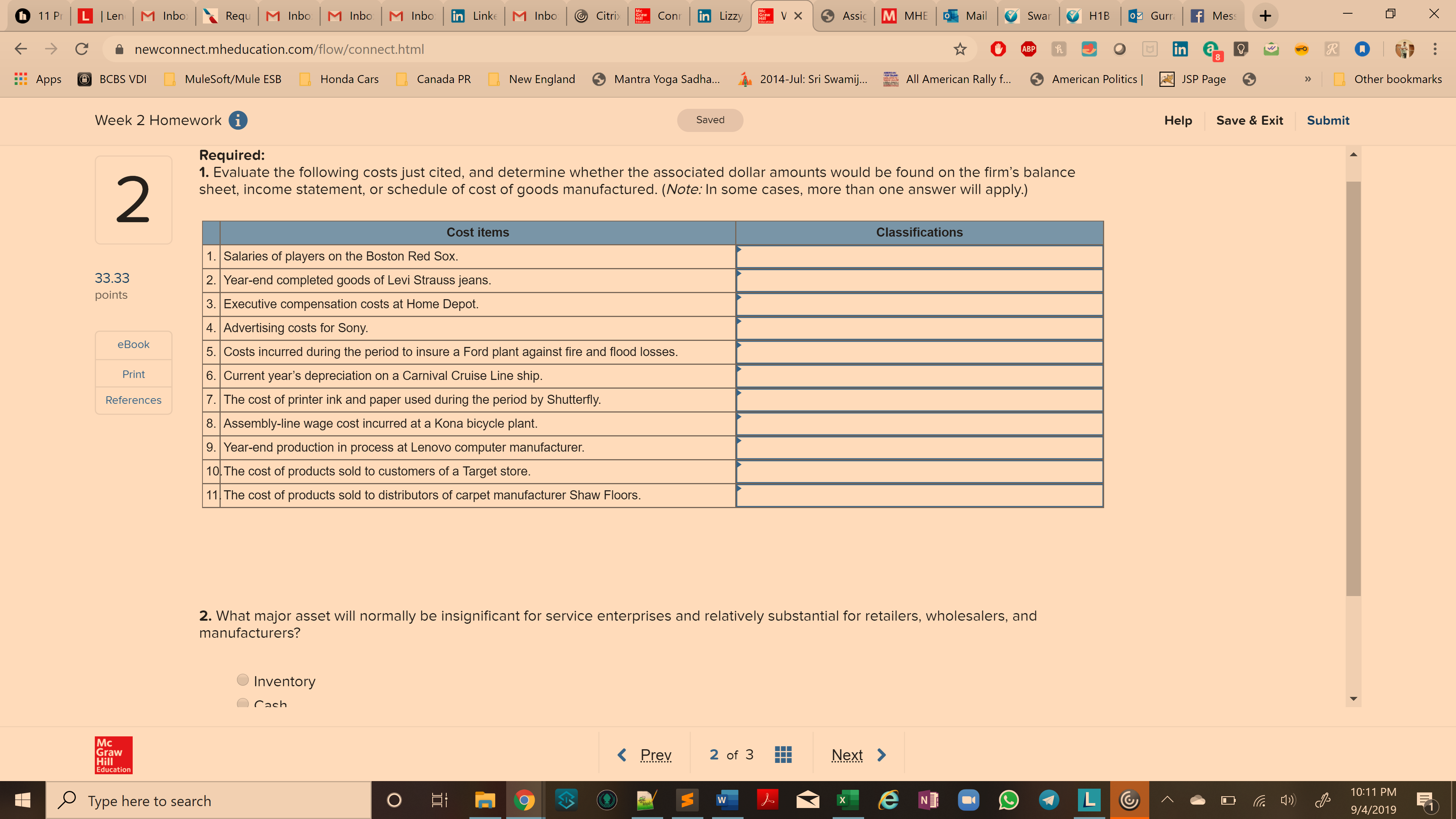The height and width of the screenshot is (819, 1456).
Task: Open classification dropdown for Kona assembly-line wages
Action: pyautogui.click(x=919, y=424)
